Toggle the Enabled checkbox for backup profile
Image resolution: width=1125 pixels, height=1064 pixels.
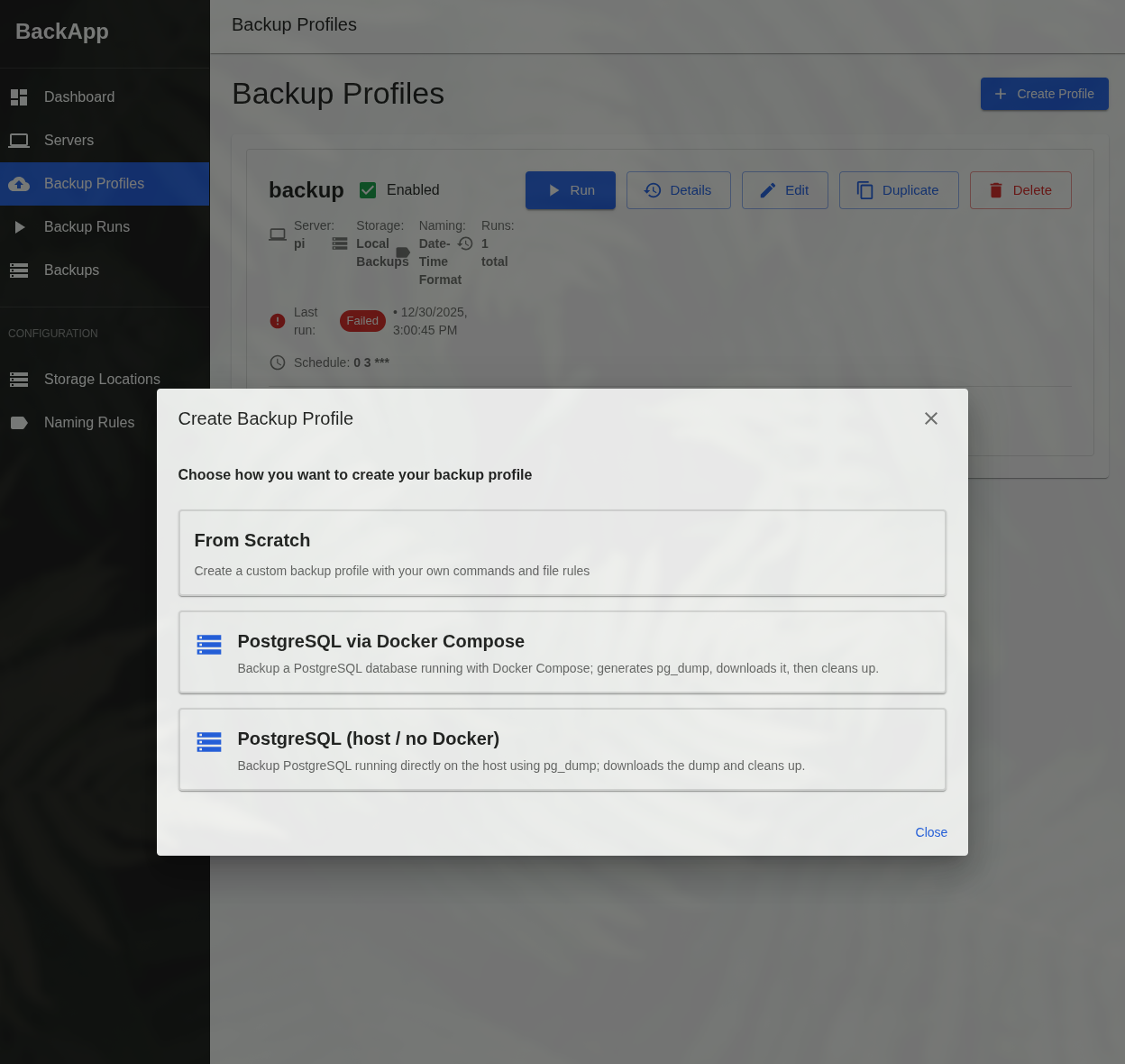tap(368, 190)
